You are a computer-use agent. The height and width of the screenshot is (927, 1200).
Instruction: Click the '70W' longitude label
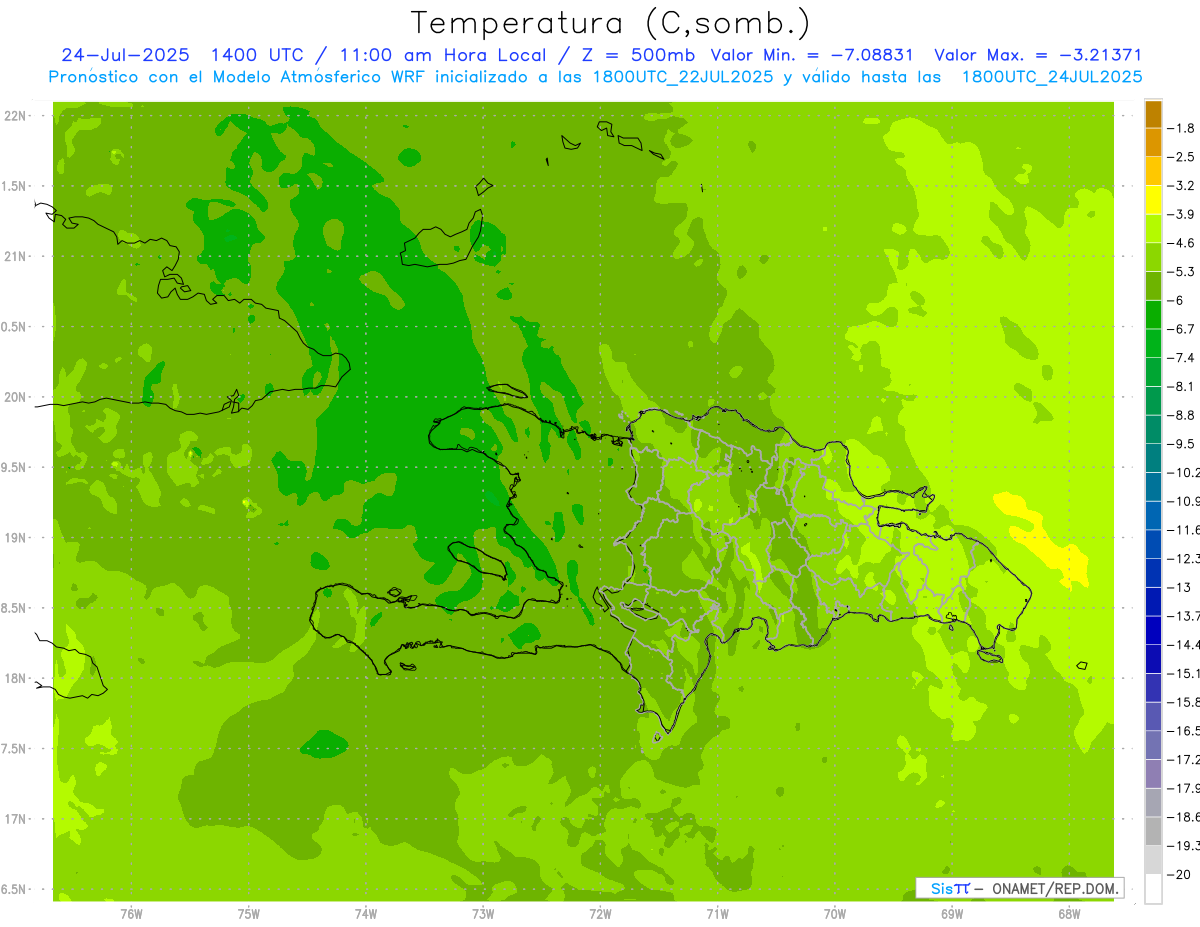835,913
